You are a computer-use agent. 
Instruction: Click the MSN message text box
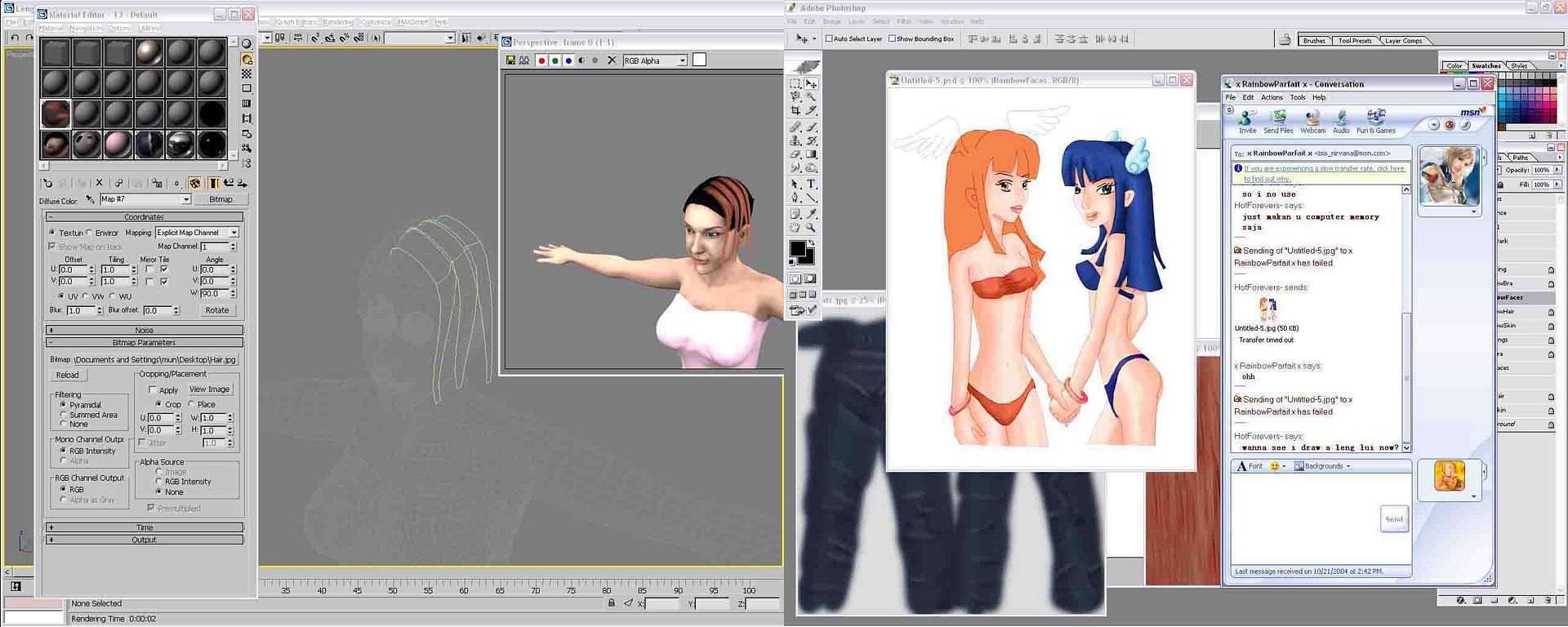point(1321,519)
